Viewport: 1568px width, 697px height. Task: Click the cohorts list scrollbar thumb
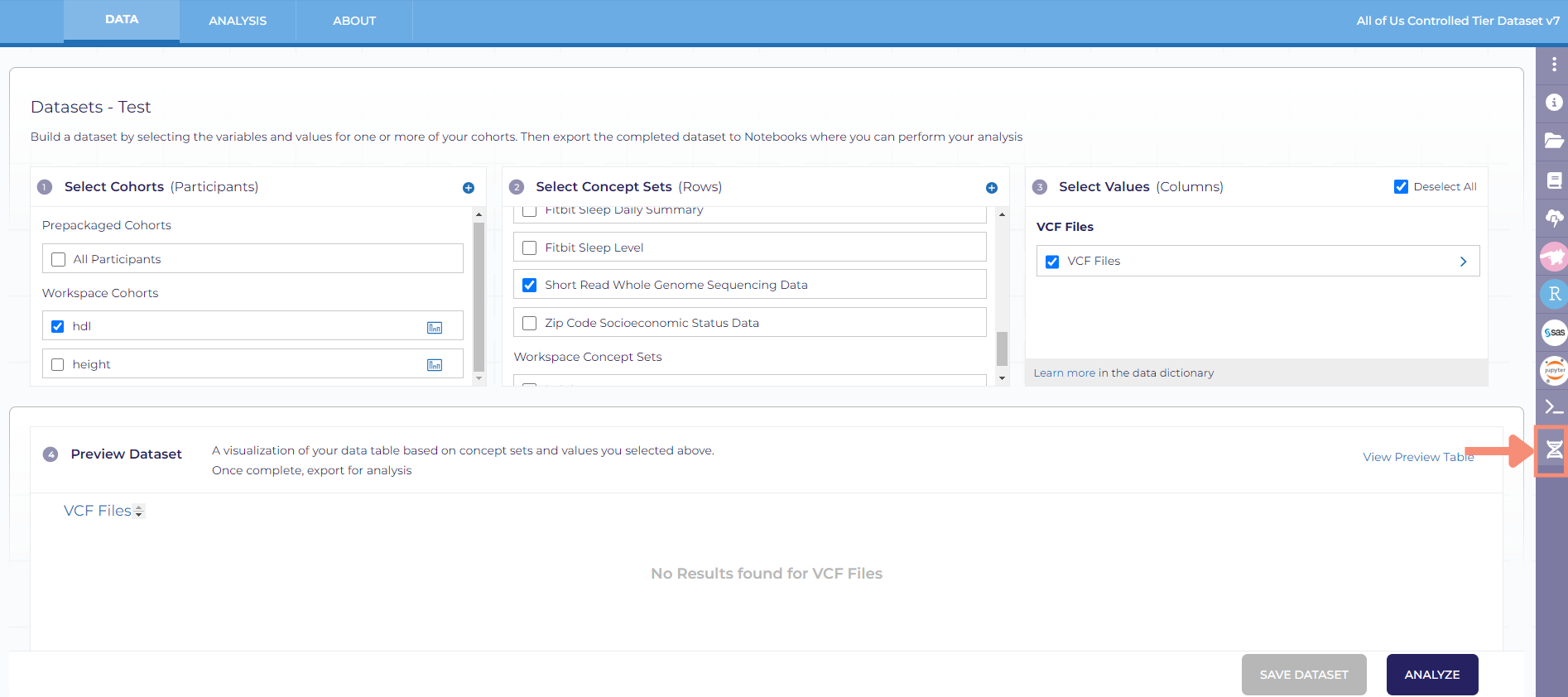(x=479, y=297)
